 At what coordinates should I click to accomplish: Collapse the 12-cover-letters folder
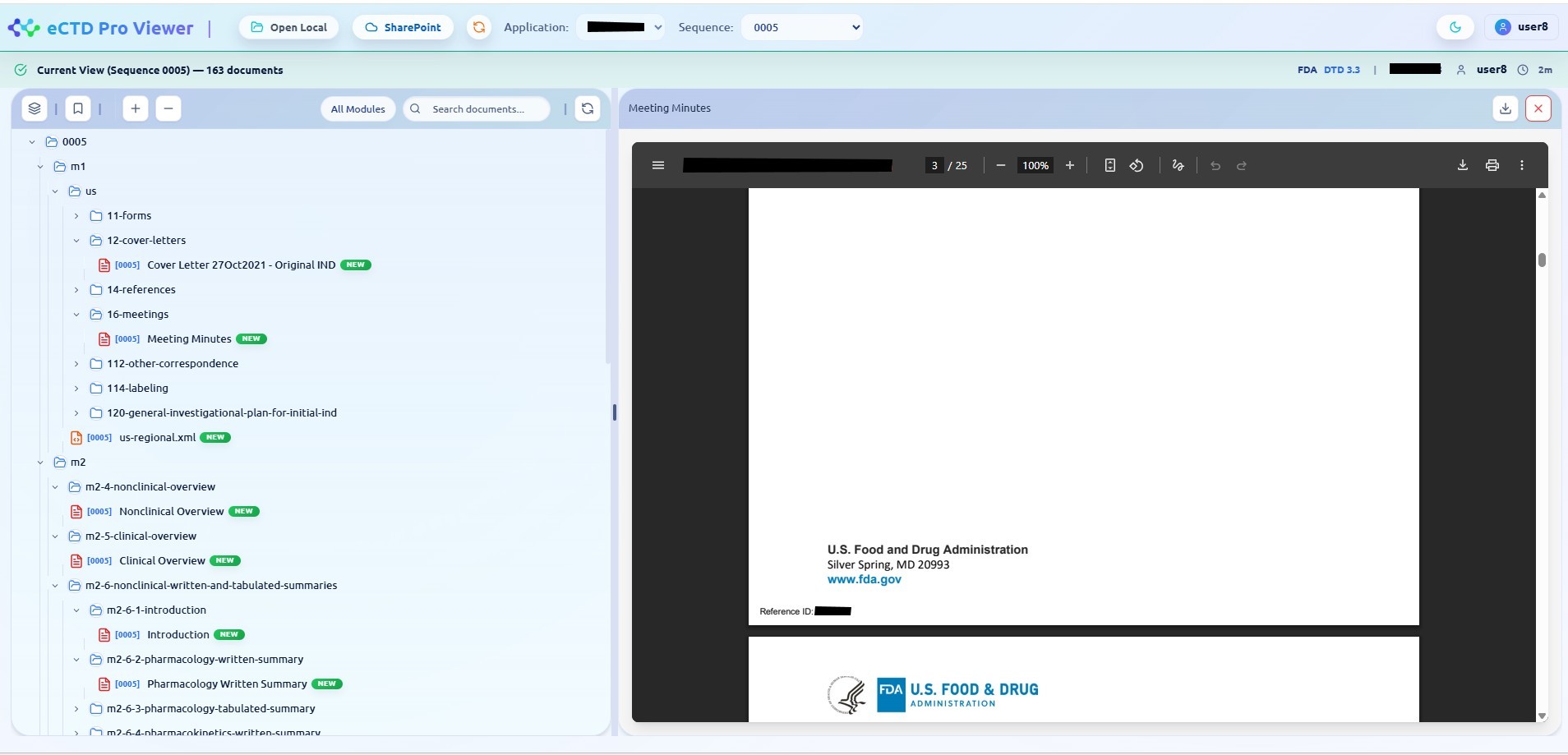[76, 241]
